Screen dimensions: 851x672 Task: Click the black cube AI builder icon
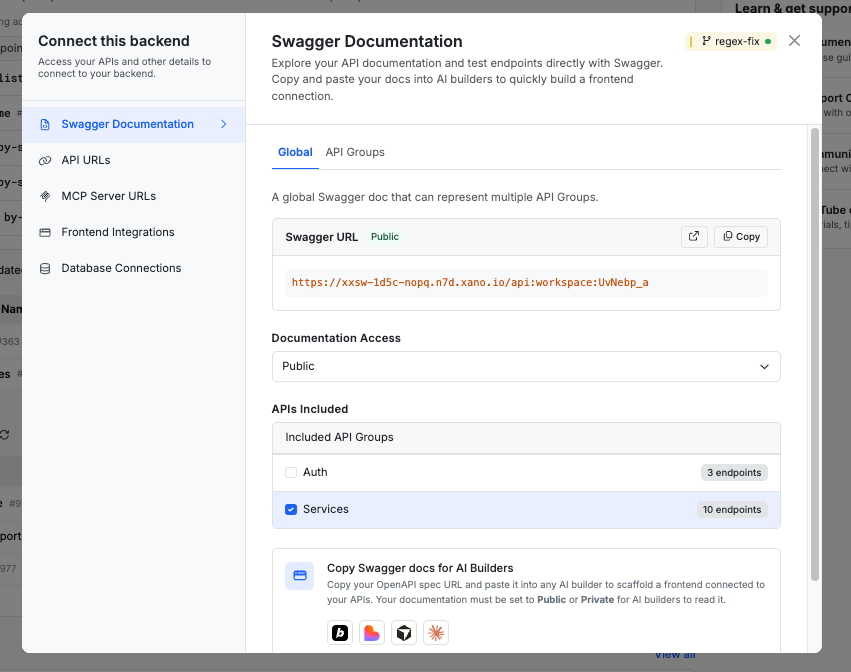click(x=404, y=633)
